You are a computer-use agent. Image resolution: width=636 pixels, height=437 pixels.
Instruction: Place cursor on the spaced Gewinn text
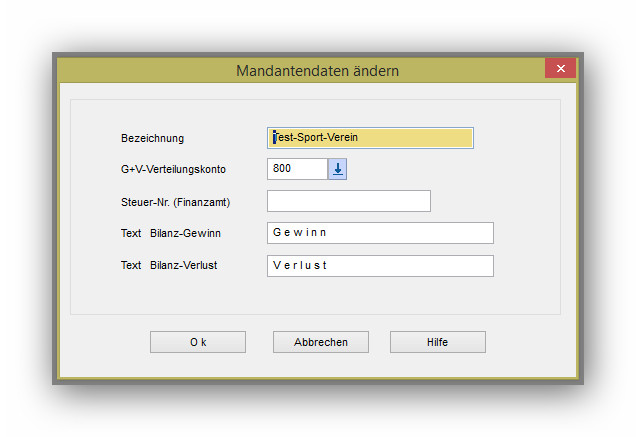coord(299,233)
